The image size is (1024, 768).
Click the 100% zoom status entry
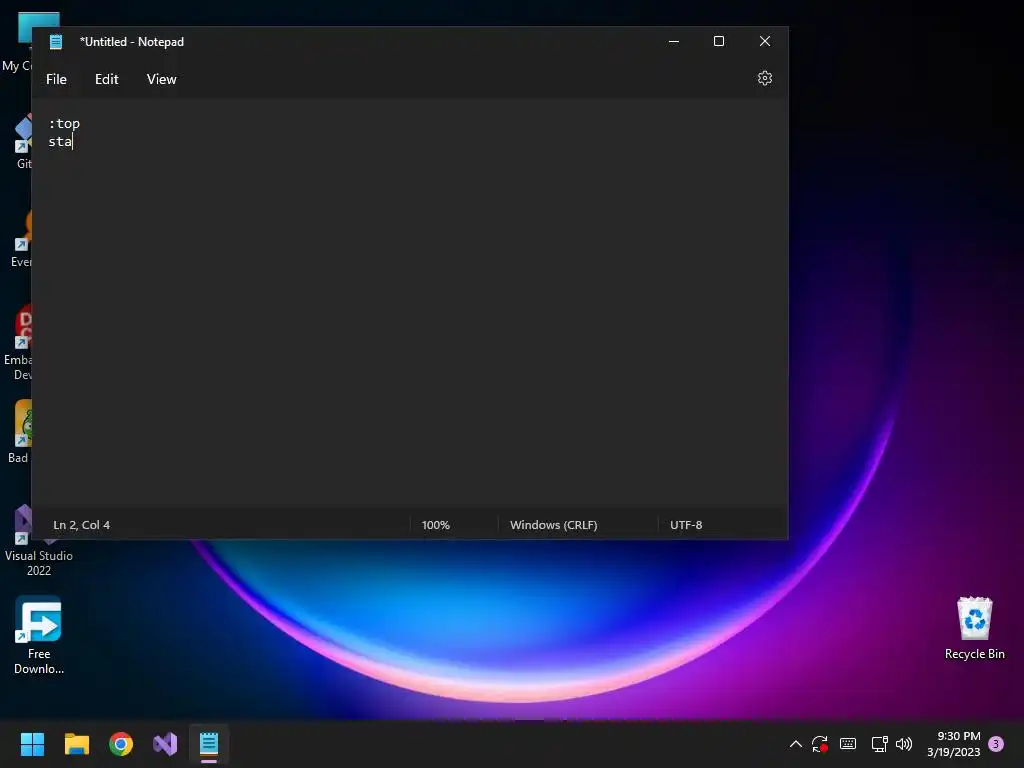(x=436, y=525)
